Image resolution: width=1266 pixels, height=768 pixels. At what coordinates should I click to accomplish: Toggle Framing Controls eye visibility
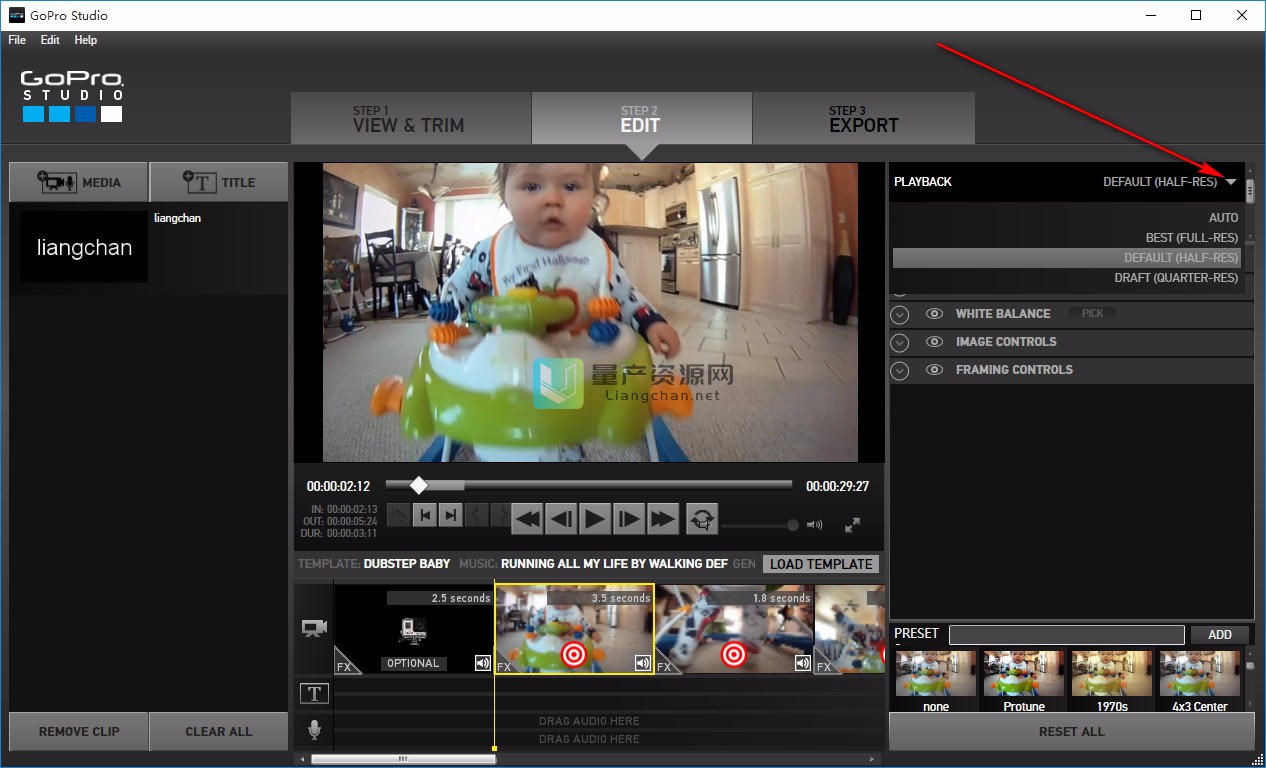pyautogui.click(x=934, y=370)
